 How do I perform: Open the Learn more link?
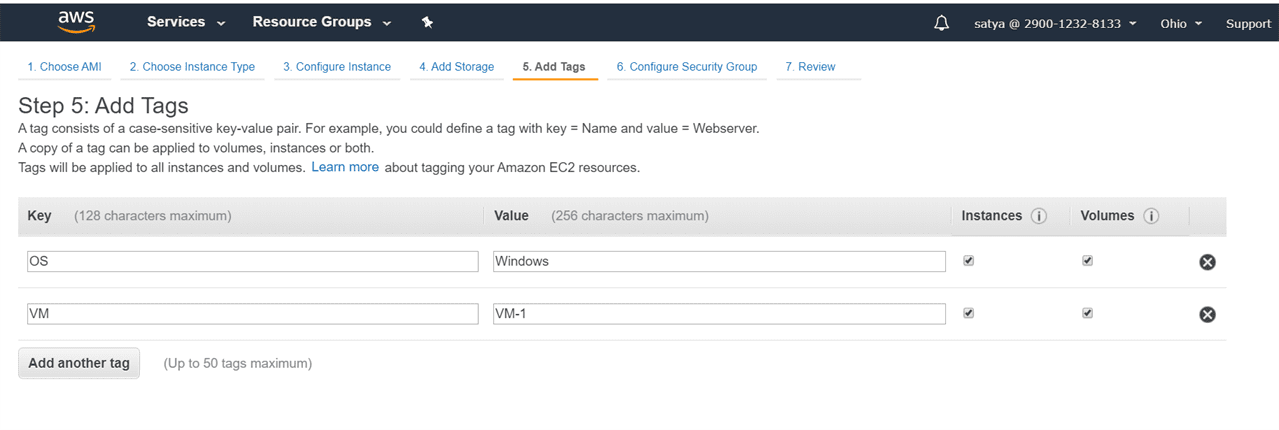click(x=345, y=167)
